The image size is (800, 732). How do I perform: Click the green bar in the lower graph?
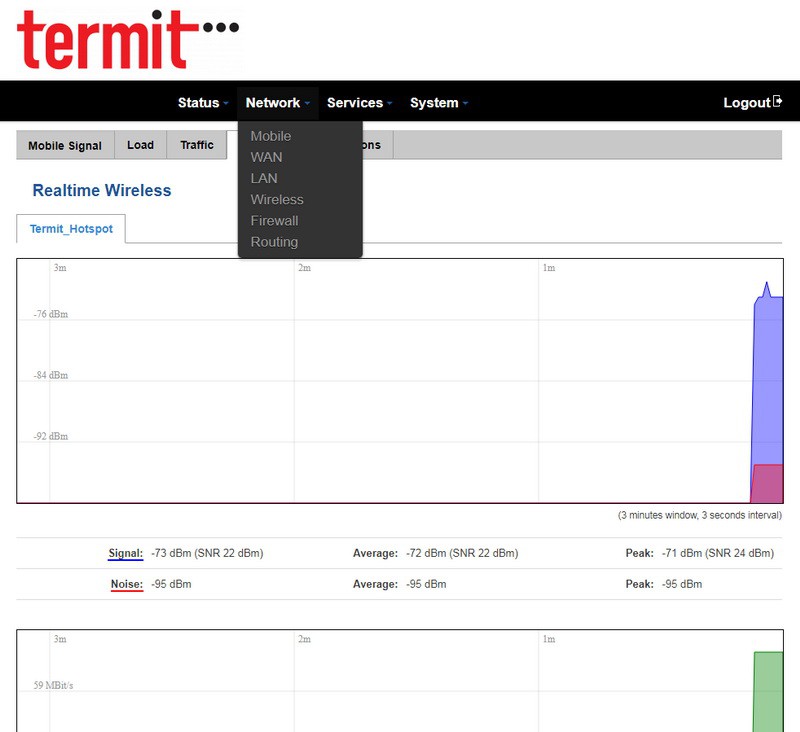coord(767,690)
